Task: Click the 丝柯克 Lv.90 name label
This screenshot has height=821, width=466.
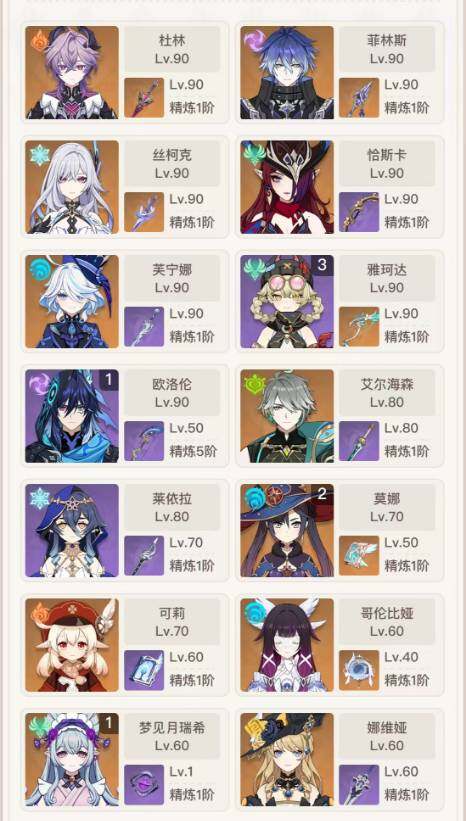Action: tap(172, 163)
